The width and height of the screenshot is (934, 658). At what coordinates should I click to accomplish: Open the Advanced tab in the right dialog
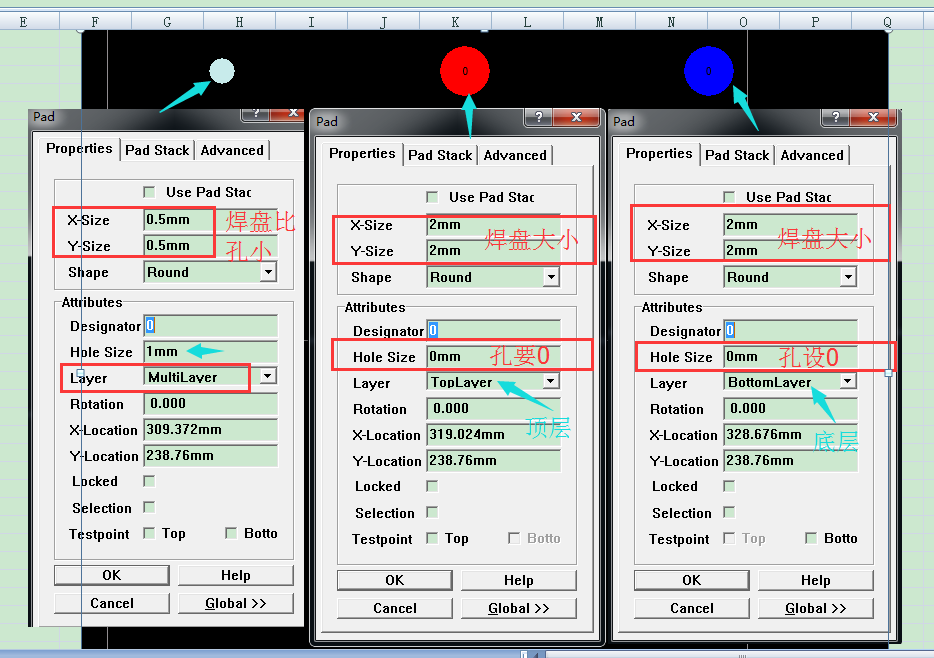point(811,155)
